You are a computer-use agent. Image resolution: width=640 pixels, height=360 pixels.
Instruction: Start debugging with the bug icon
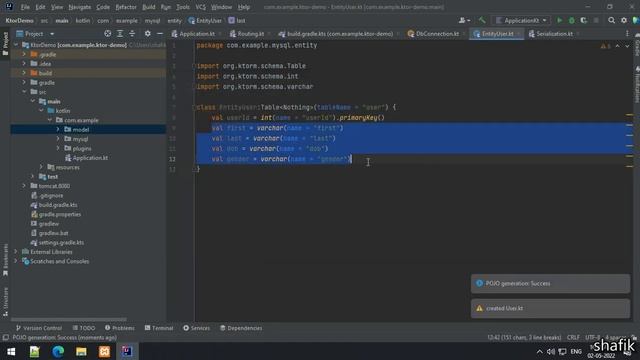571,20
